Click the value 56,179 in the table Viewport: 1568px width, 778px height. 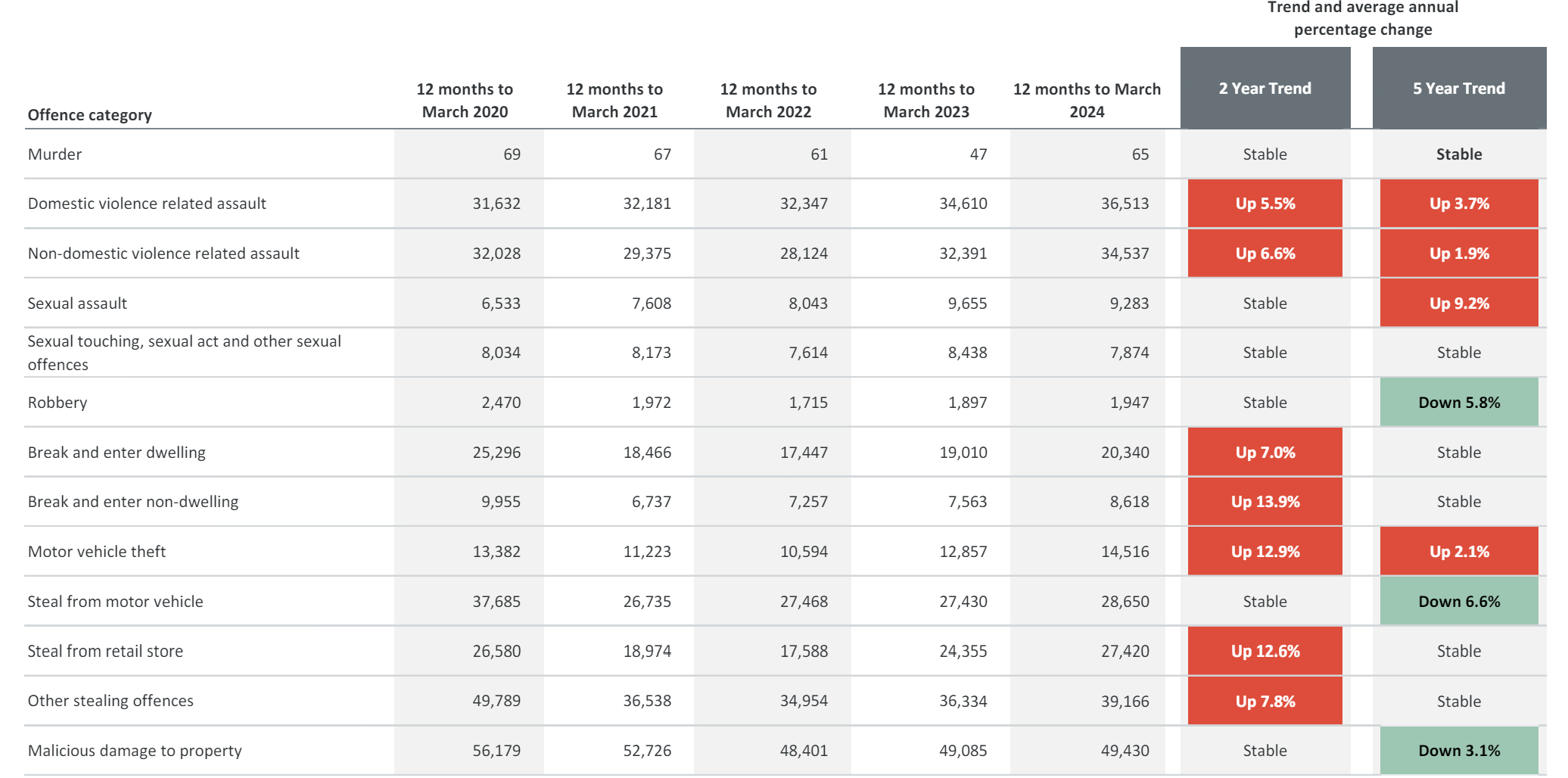click(x=496, y=751)
